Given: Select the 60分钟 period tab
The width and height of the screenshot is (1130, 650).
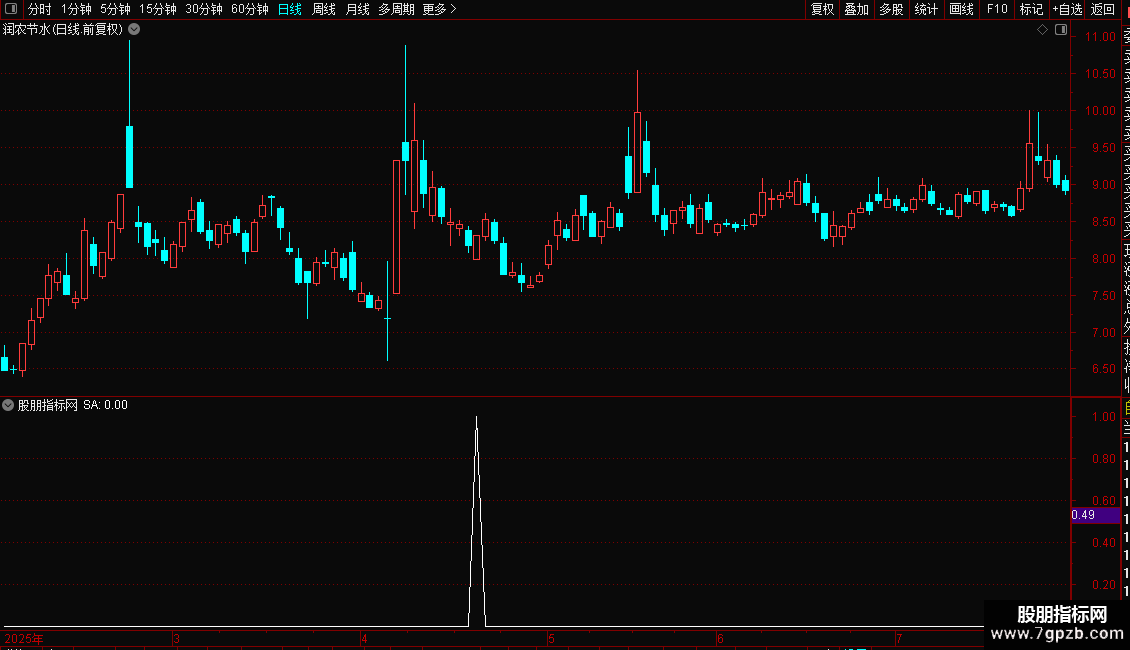Looking at the screenshot, I should 250,9.
